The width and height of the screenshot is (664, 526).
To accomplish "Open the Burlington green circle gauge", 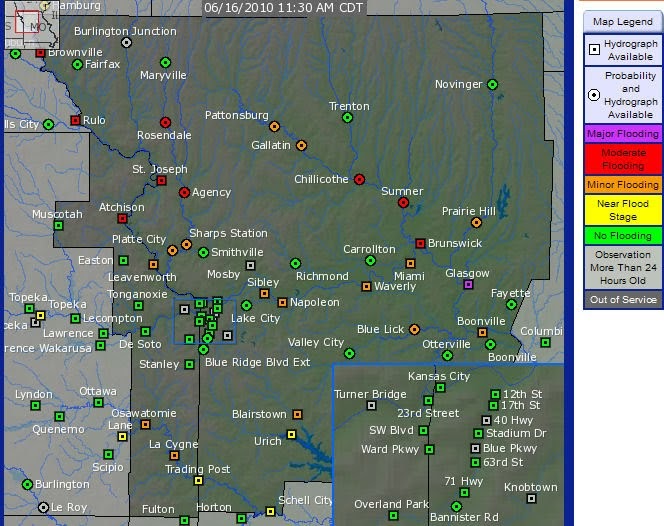I will [x=28, y=484].
